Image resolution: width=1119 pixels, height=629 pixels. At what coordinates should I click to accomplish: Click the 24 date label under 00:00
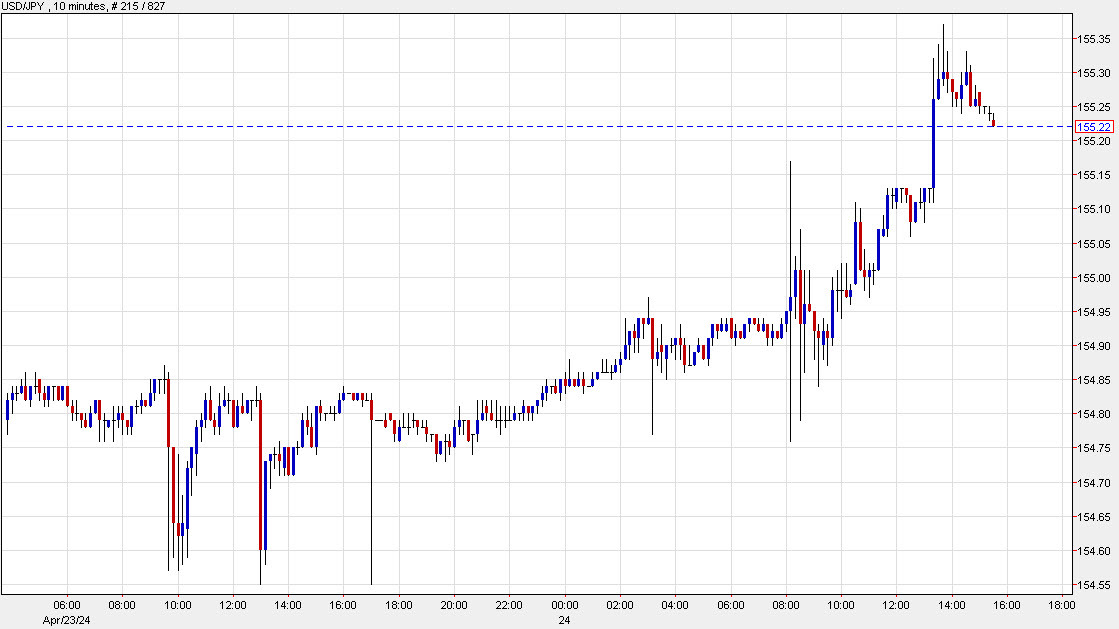[x=564, y=620]
